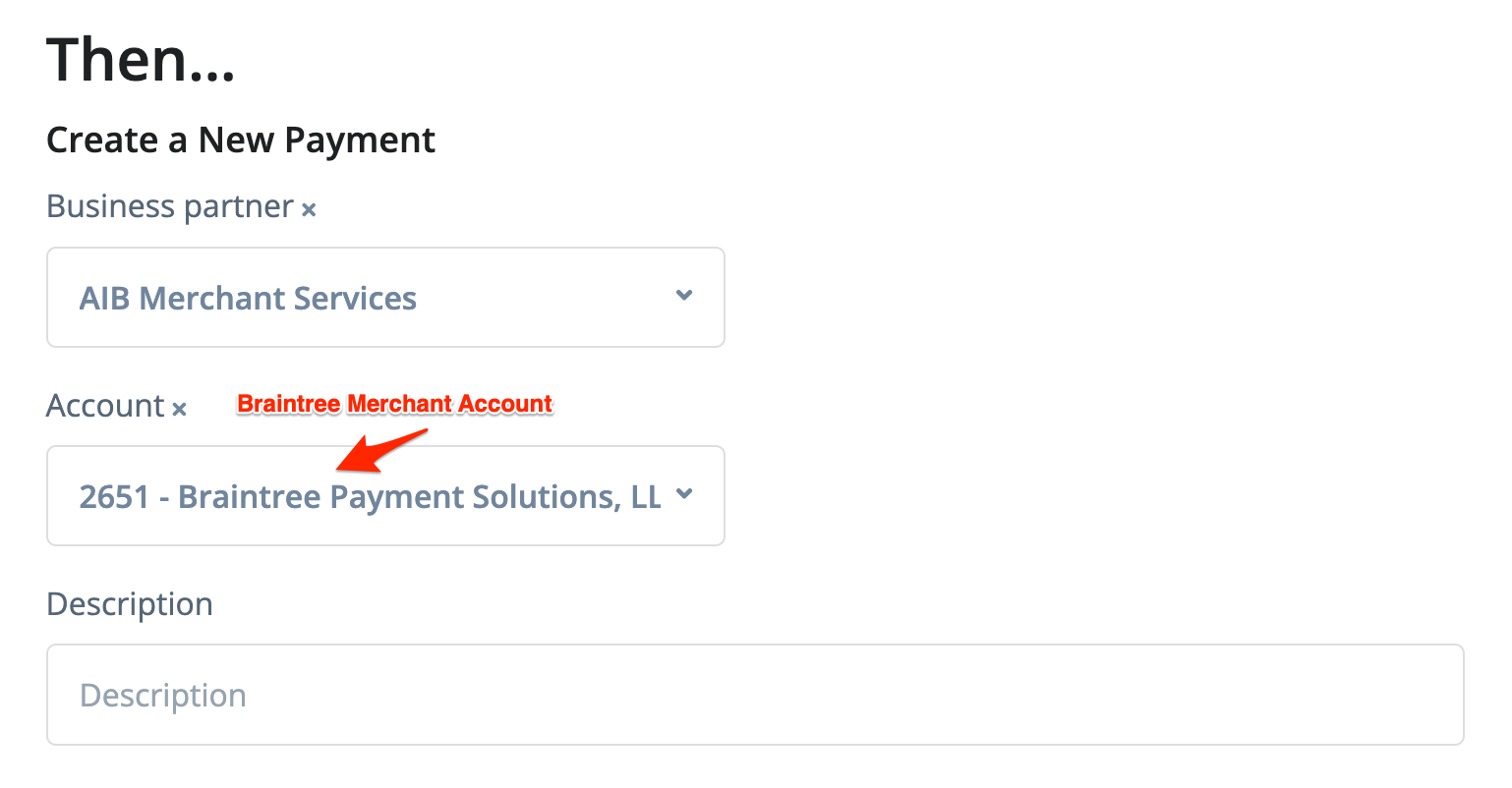
Task: Click the Business partner dropdown chevron arrow
Action: tap(684, 296)
